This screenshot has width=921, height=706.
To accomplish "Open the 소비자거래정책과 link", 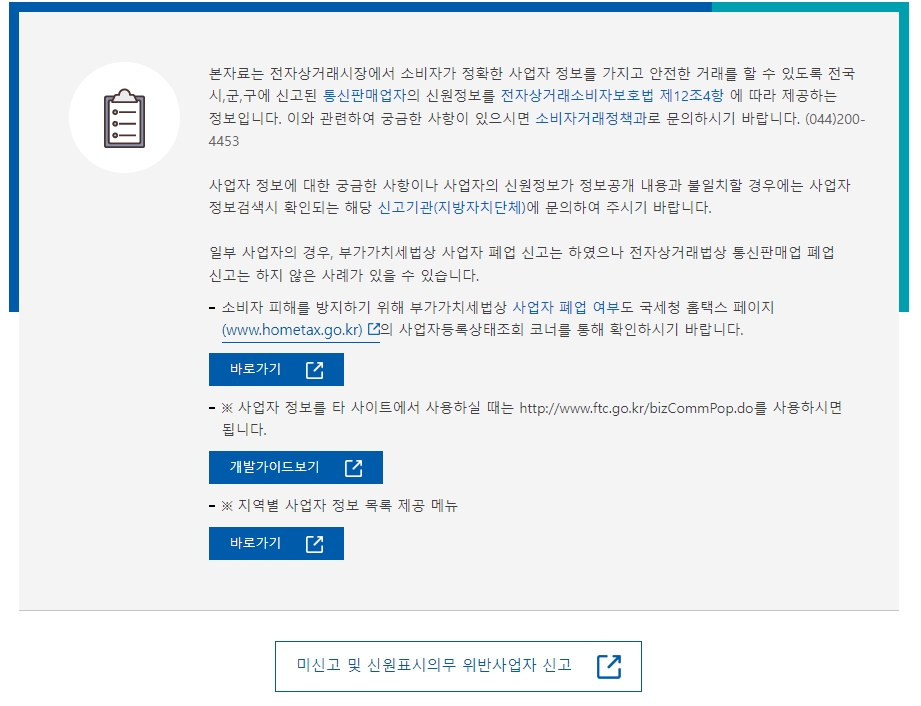I will (591, 118).
